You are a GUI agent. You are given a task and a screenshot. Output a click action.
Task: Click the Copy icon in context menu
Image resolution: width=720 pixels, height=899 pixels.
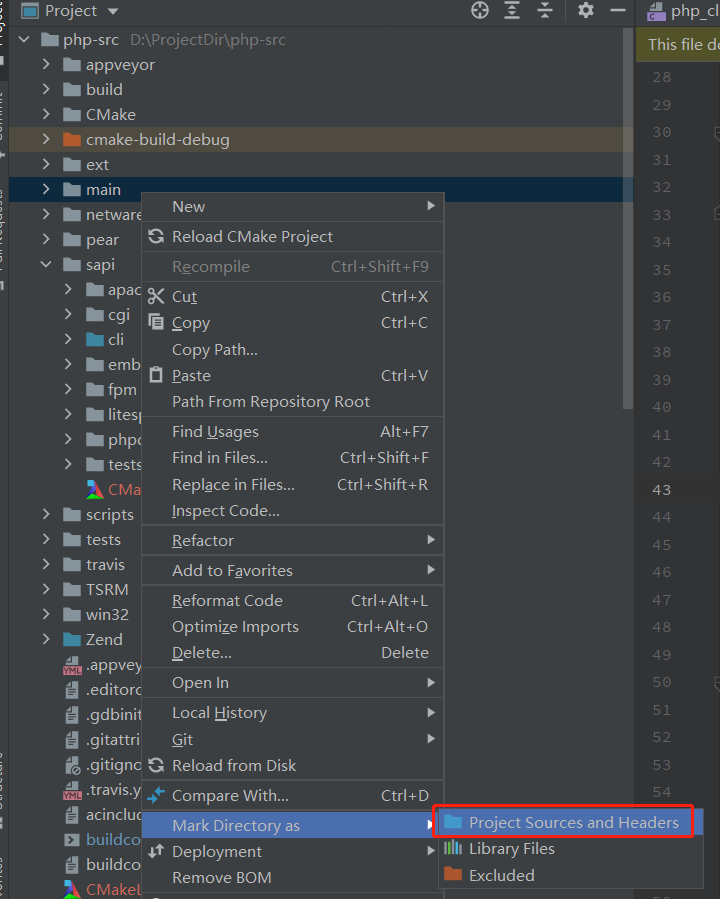[156, 322]
